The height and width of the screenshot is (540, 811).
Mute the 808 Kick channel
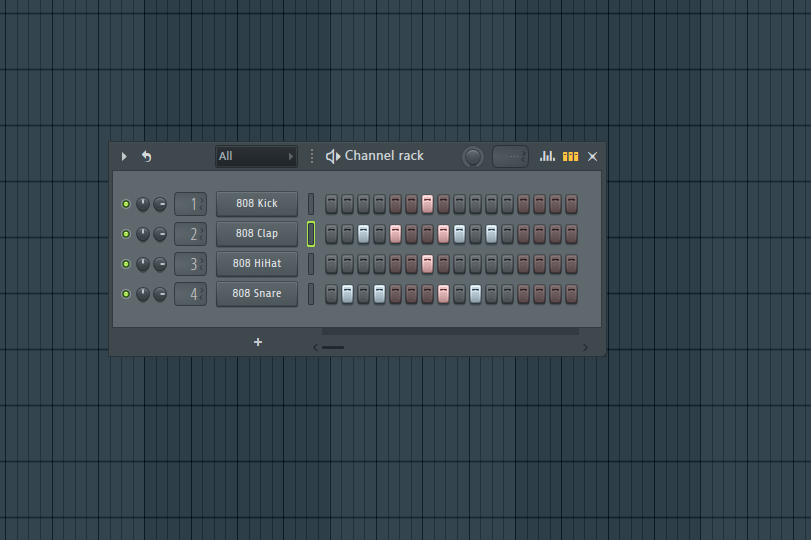(x=126, y=204)
